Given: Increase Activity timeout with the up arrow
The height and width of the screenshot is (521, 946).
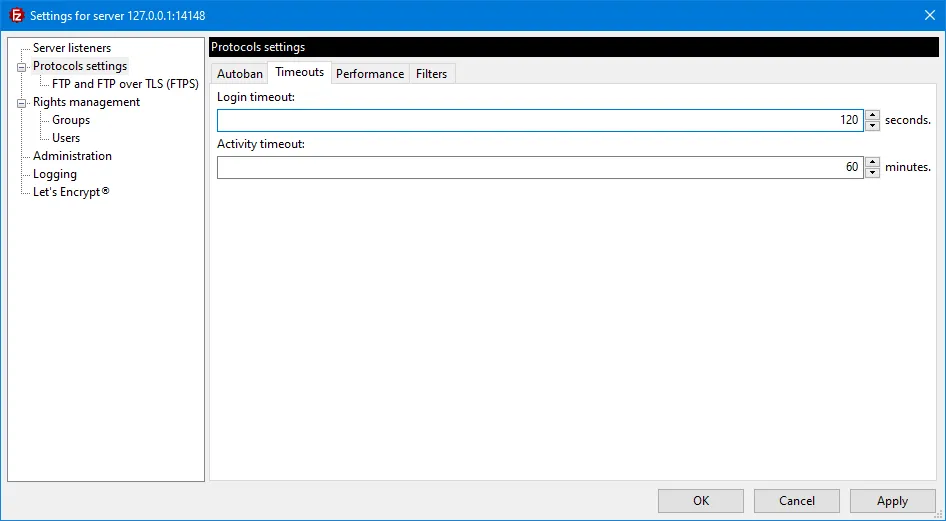Looking at the screenshot, I should pyautogui.click(x=873, y=162).
